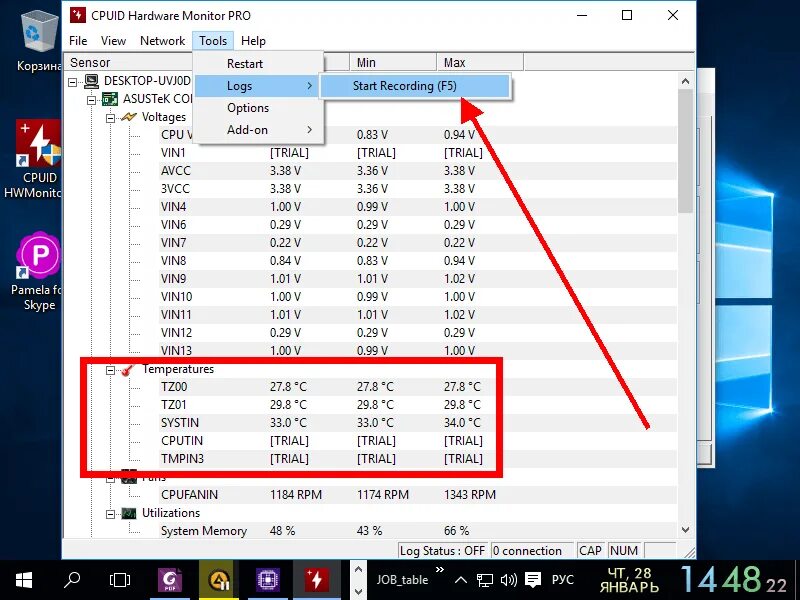Click the Temperatures thermometer icon
This screenshot has height=600, width=800.
128,370
